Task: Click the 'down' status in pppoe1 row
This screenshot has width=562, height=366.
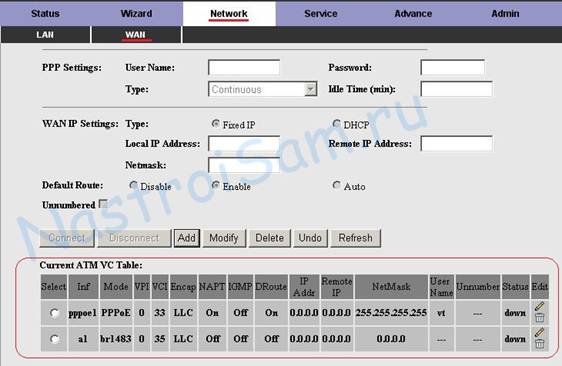Action: [x=515, y=313]
